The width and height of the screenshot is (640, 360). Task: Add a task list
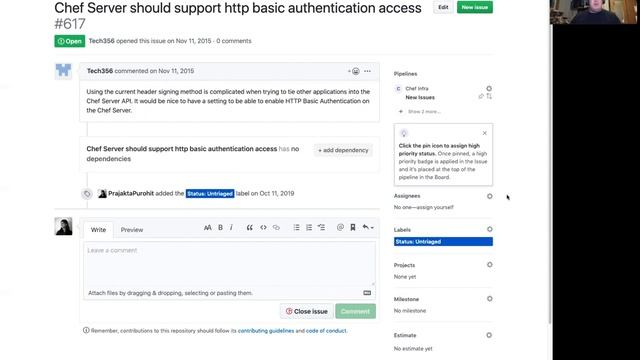[321, 228]
